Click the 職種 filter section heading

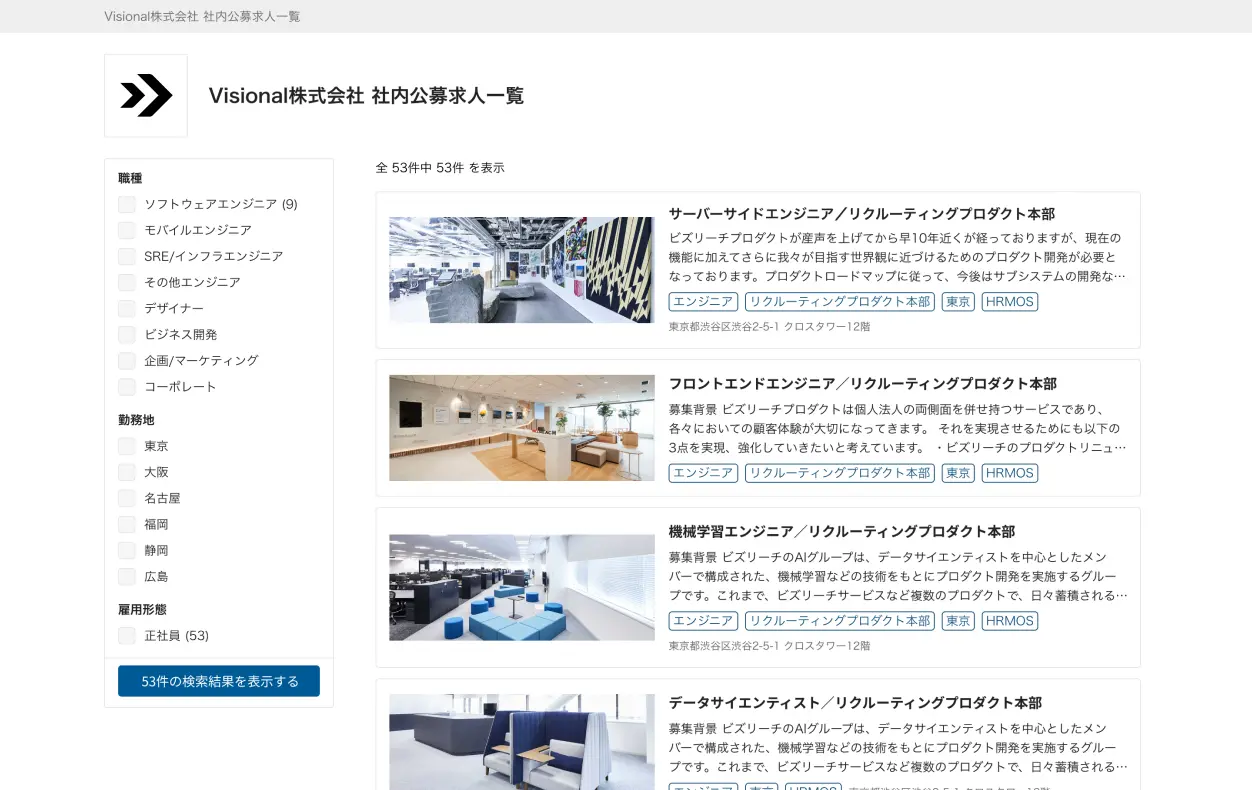130,178
